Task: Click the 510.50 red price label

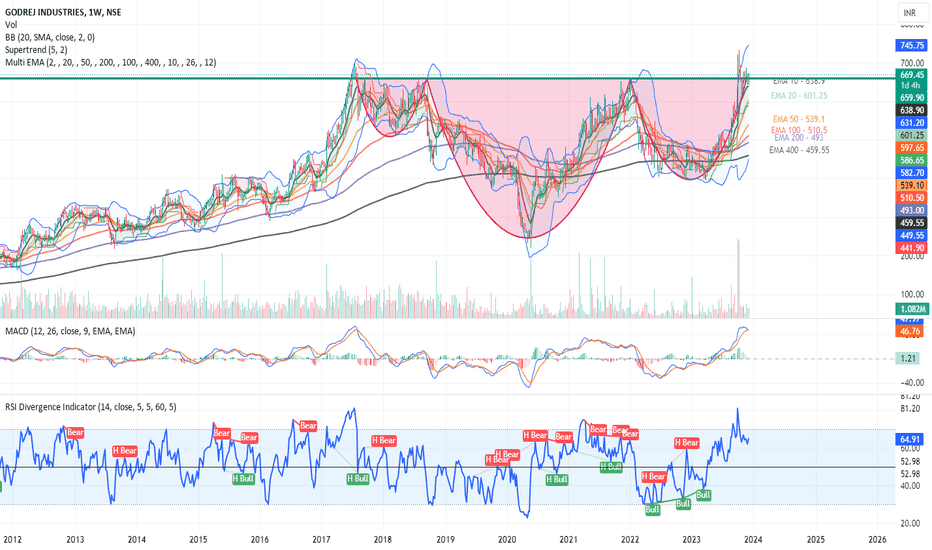Action: tap(912, 197)
